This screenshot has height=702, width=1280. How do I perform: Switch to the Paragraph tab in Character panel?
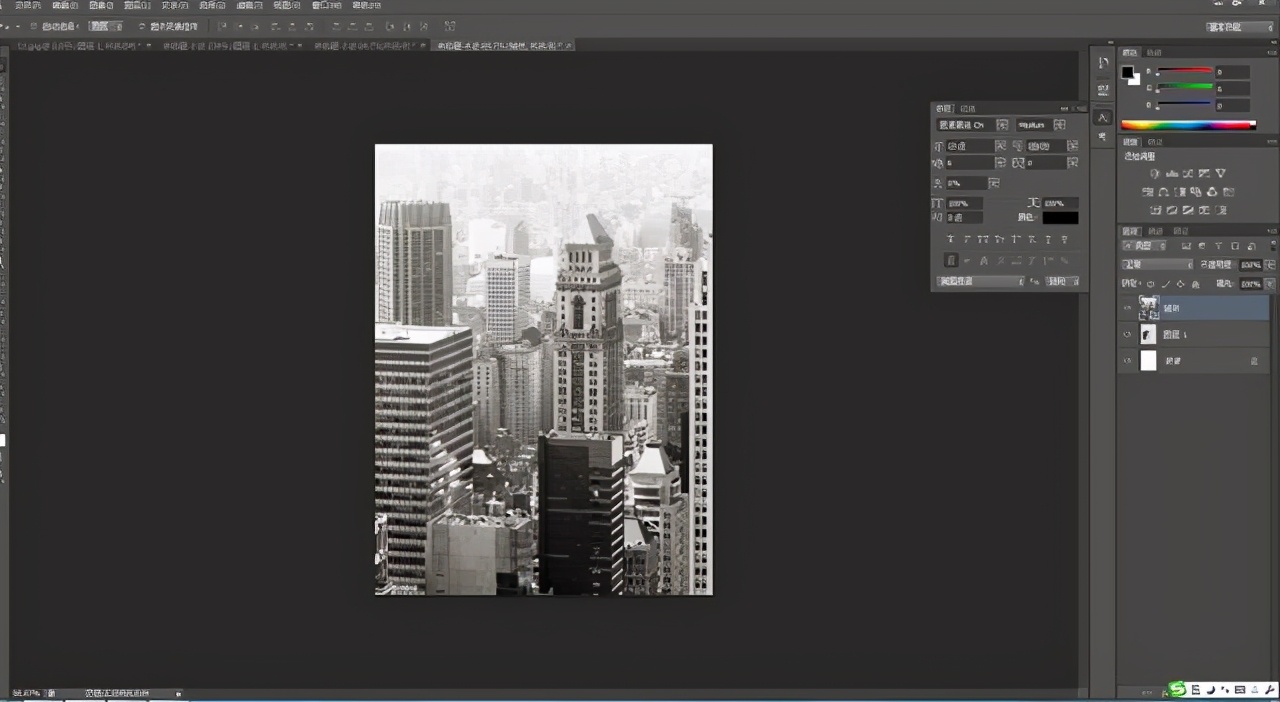pos(968,108)
